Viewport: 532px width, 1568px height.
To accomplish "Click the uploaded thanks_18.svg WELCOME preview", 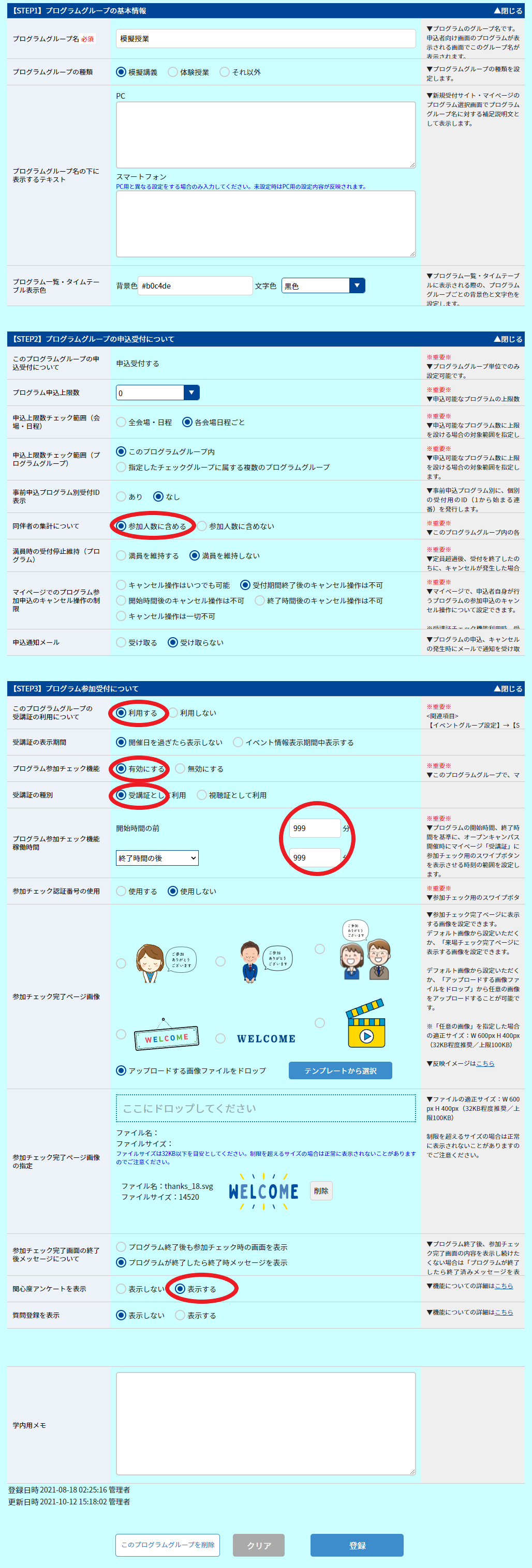I will point(264,1191).
